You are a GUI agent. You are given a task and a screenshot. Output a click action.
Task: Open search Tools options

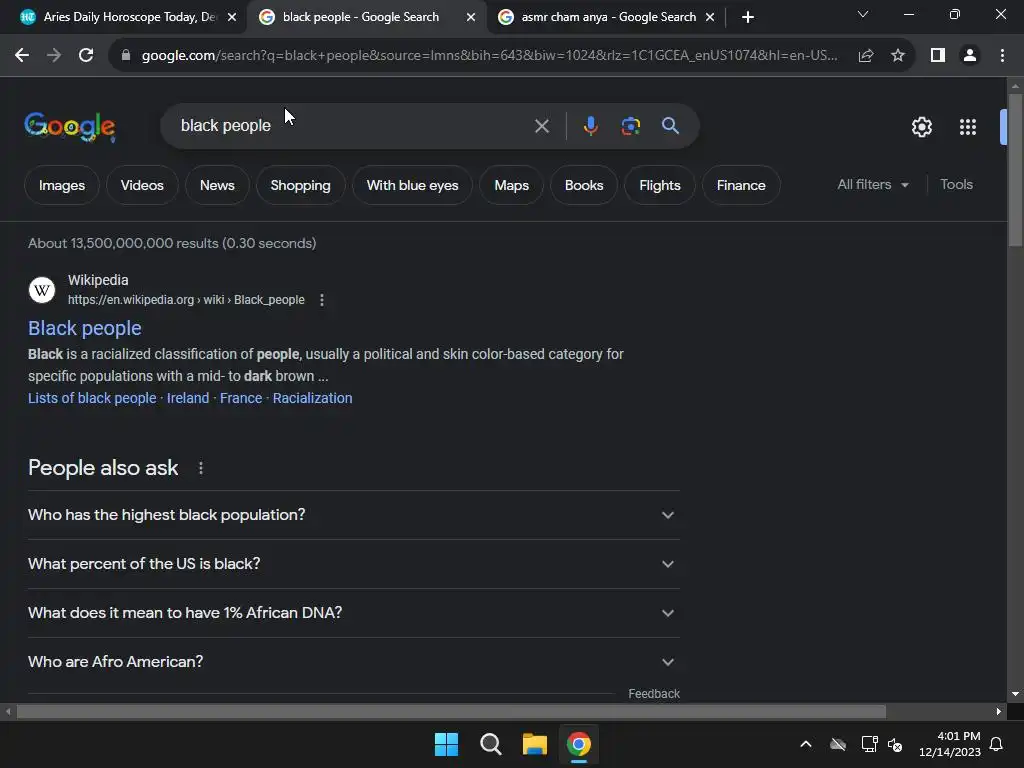[x=956, y=185]
